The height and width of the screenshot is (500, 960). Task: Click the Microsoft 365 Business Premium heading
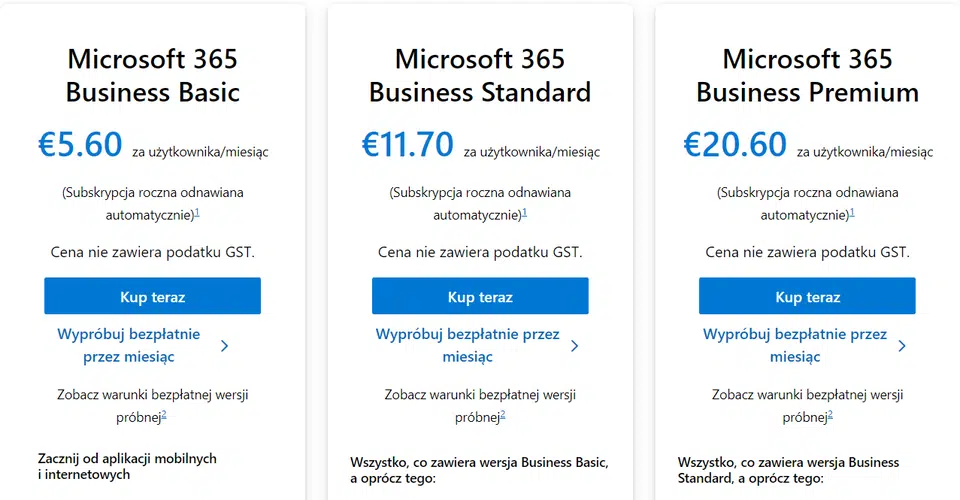pyautogui.click(x=807, y=76)
